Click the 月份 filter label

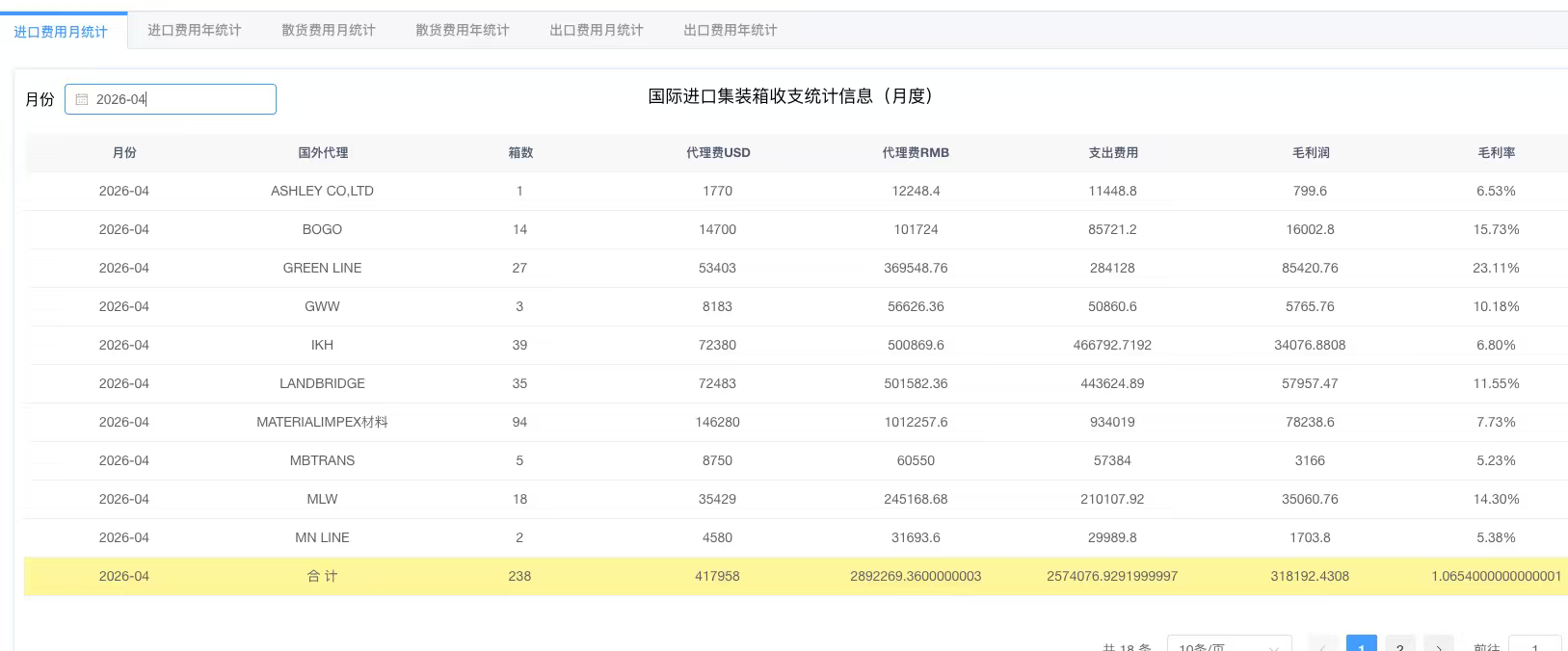point(40,99)
